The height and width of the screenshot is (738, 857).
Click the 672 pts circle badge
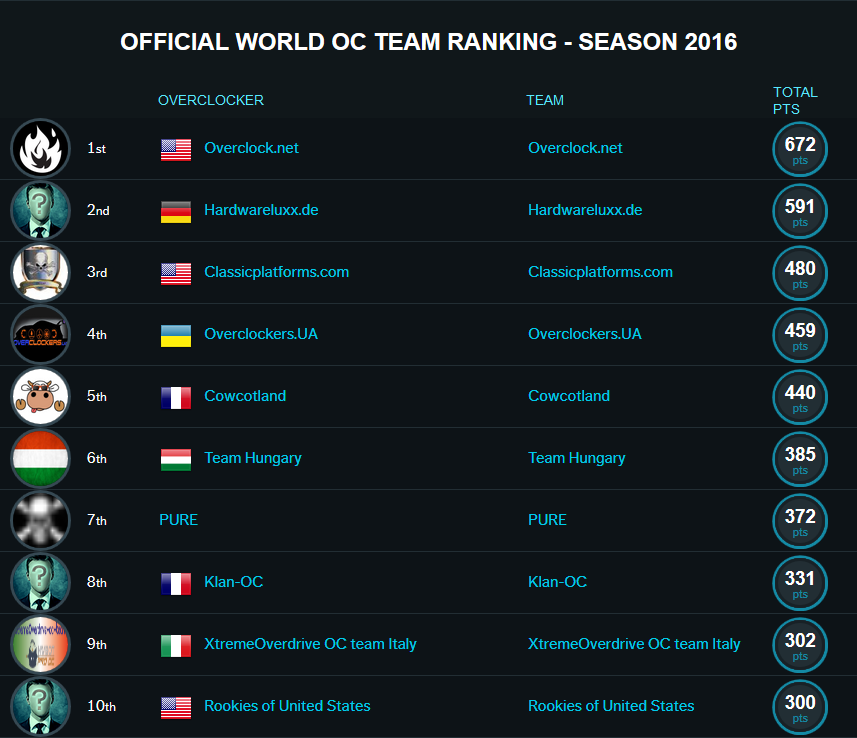tap(800, 149)
